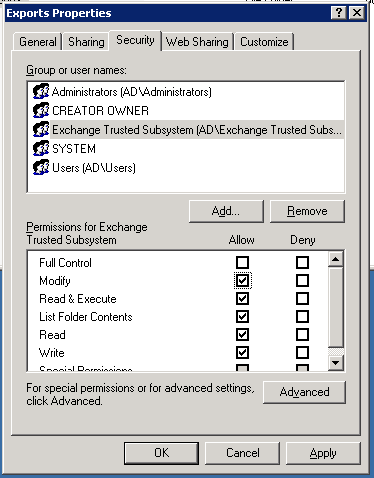Open the Web Sharing tab

point(197,42)
